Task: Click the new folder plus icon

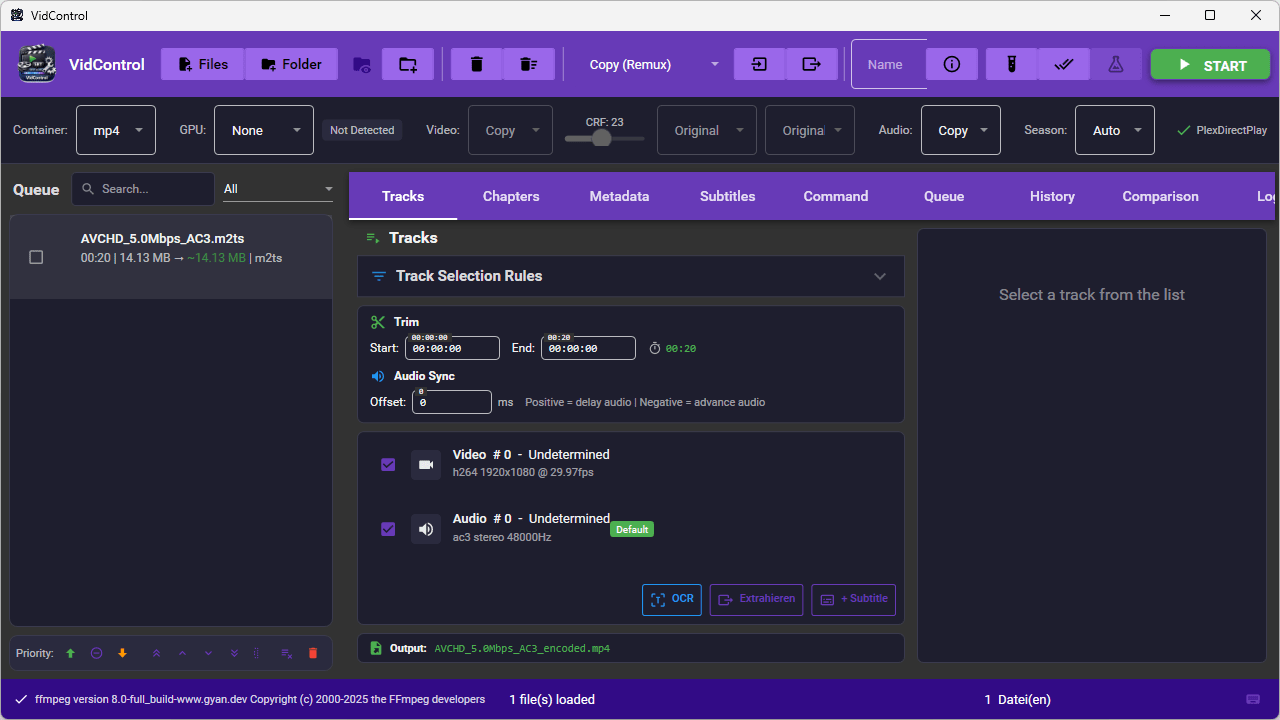Action: [x=408, y=64]
